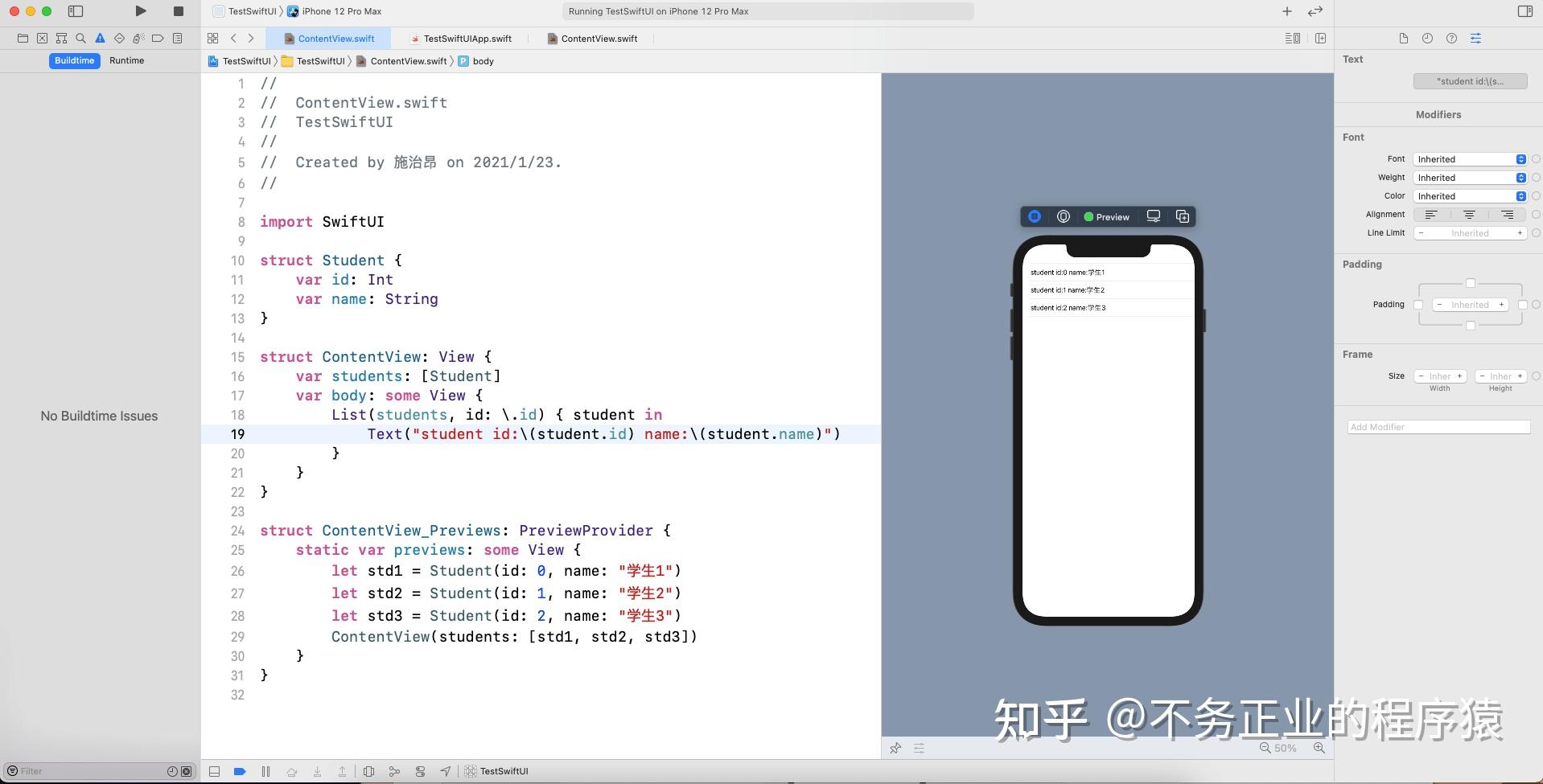
Task: Stop the running app
Action: tap(179, 11)
